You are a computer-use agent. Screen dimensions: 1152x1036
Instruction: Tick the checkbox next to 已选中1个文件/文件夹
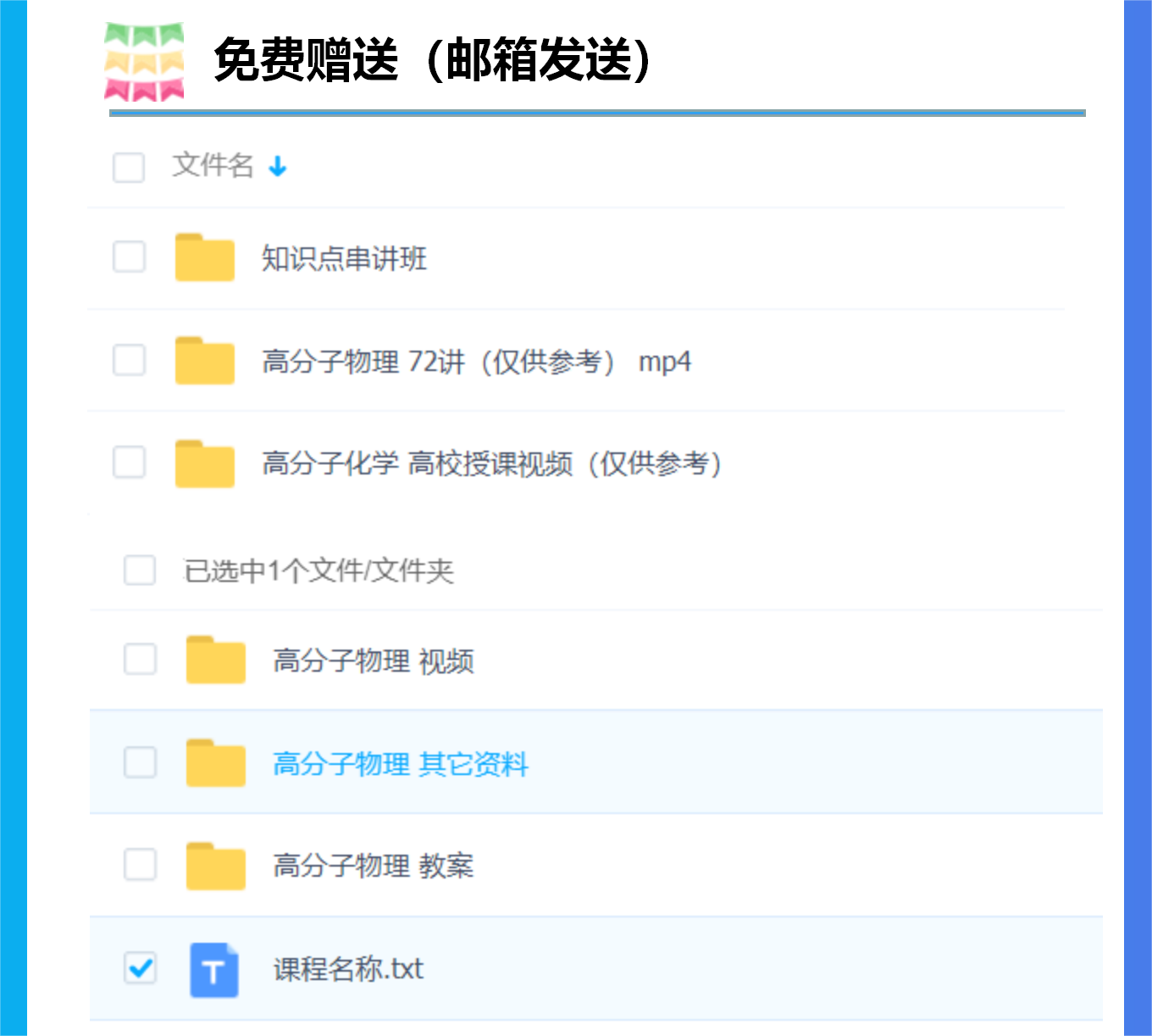tap(140, 570)
